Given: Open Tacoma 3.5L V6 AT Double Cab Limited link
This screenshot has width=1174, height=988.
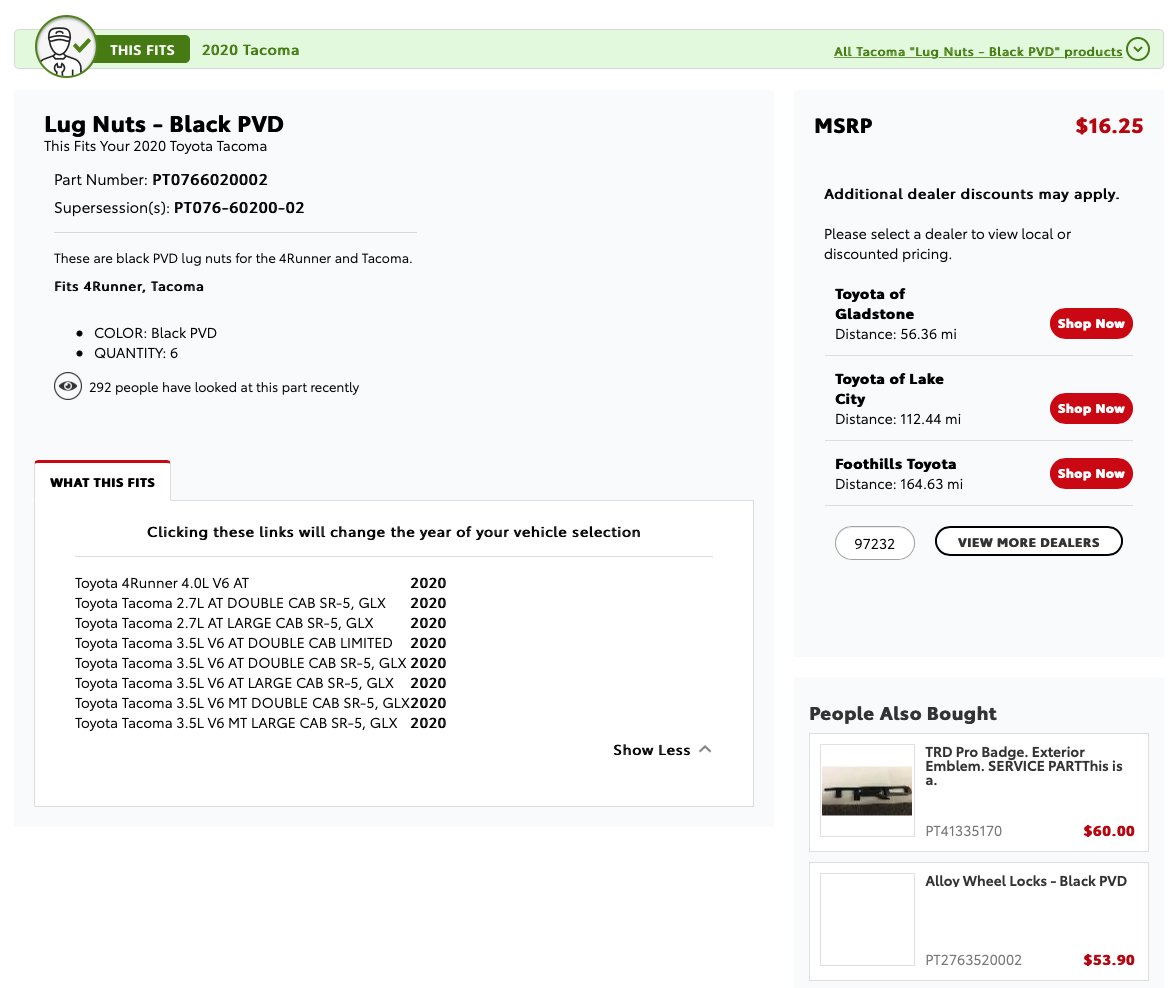Looking at the screenshot, I should [234, 643].
